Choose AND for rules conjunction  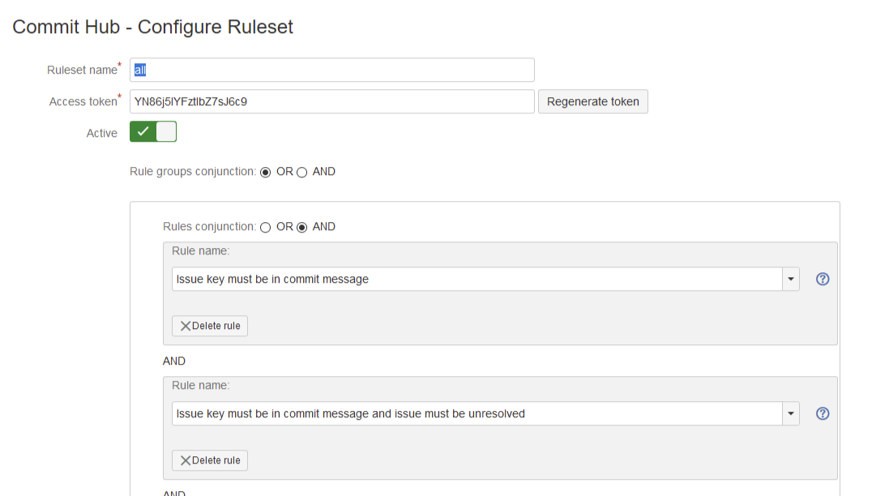[302, 227]
